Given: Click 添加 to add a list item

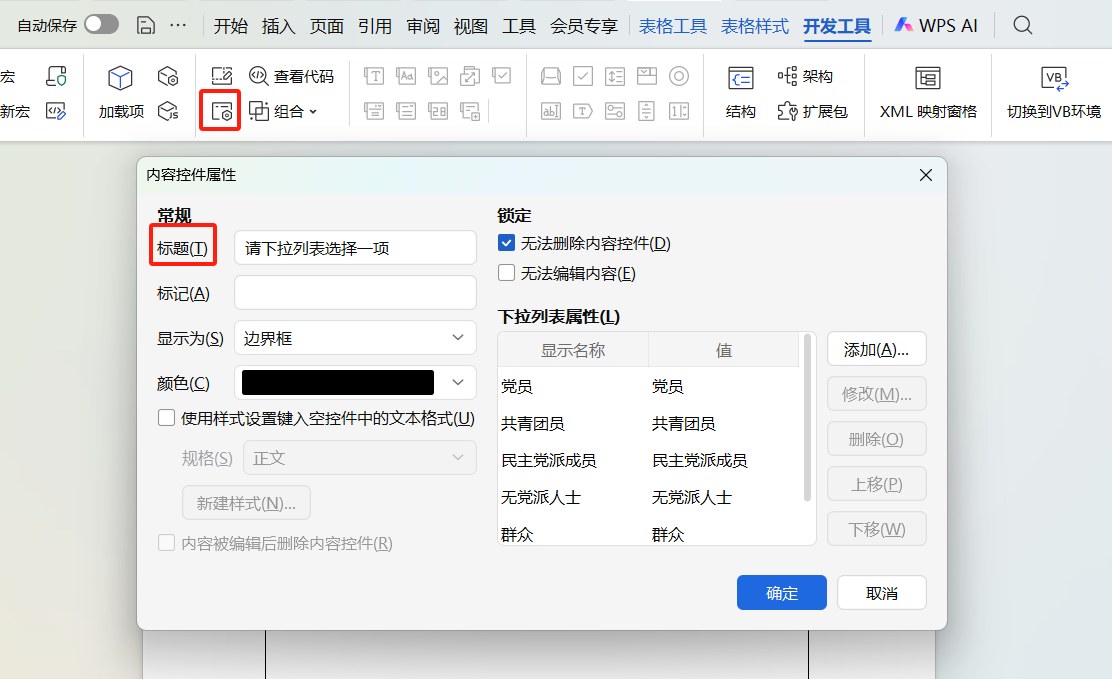Looking at the screenshot, I should 876,348.
